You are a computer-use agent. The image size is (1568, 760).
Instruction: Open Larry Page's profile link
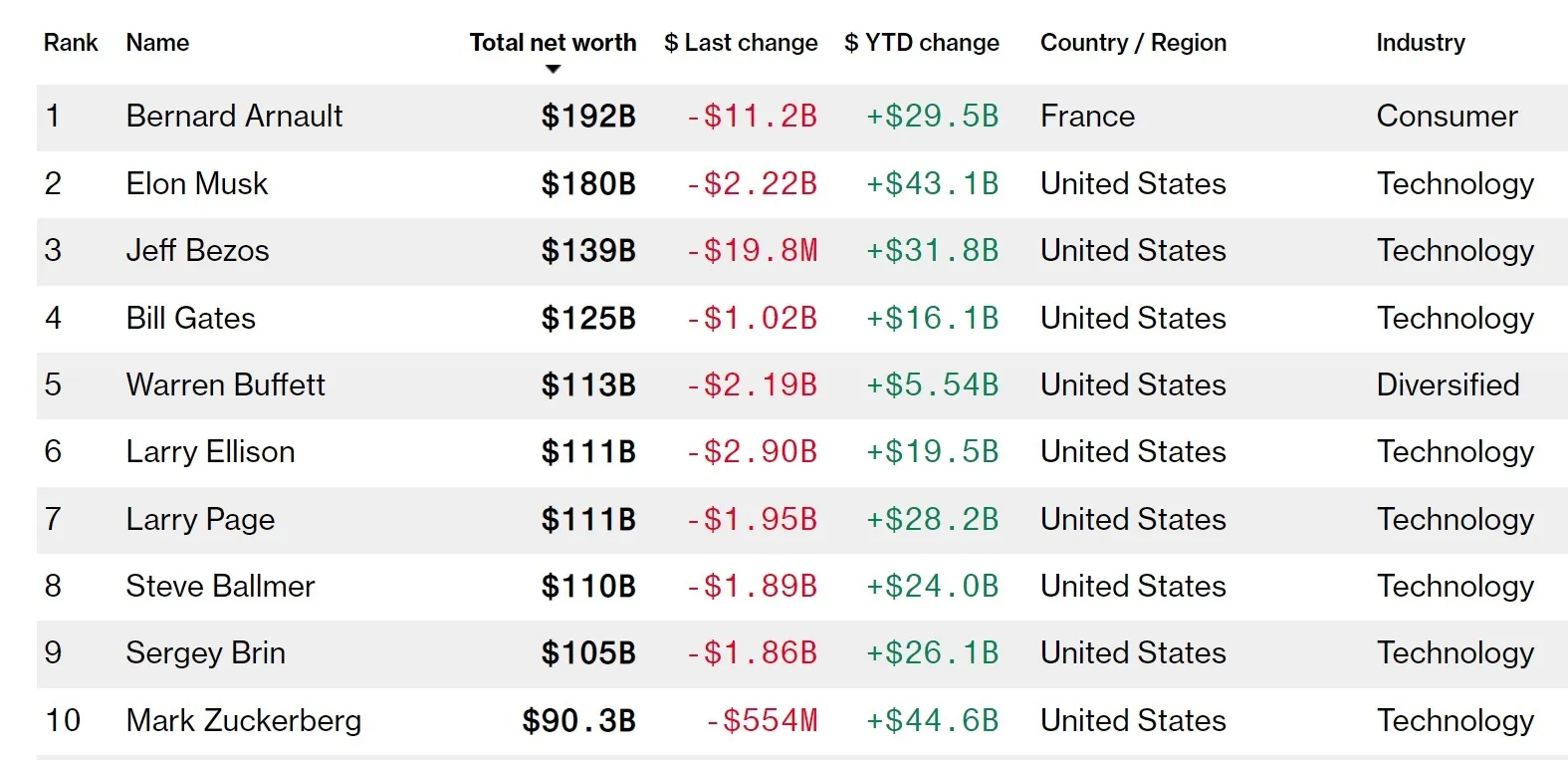[x=200, y=520]
